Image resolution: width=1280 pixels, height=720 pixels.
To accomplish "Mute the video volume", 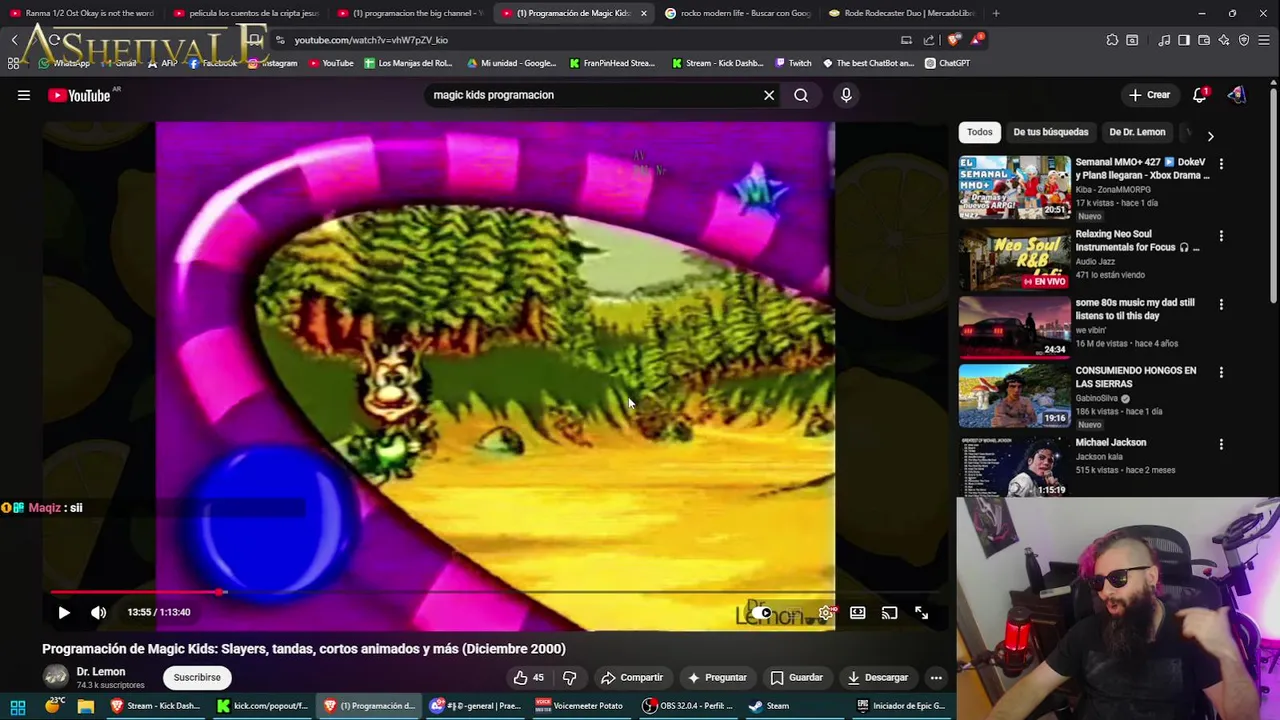I will pyautogui.click(x=98, y=612).
